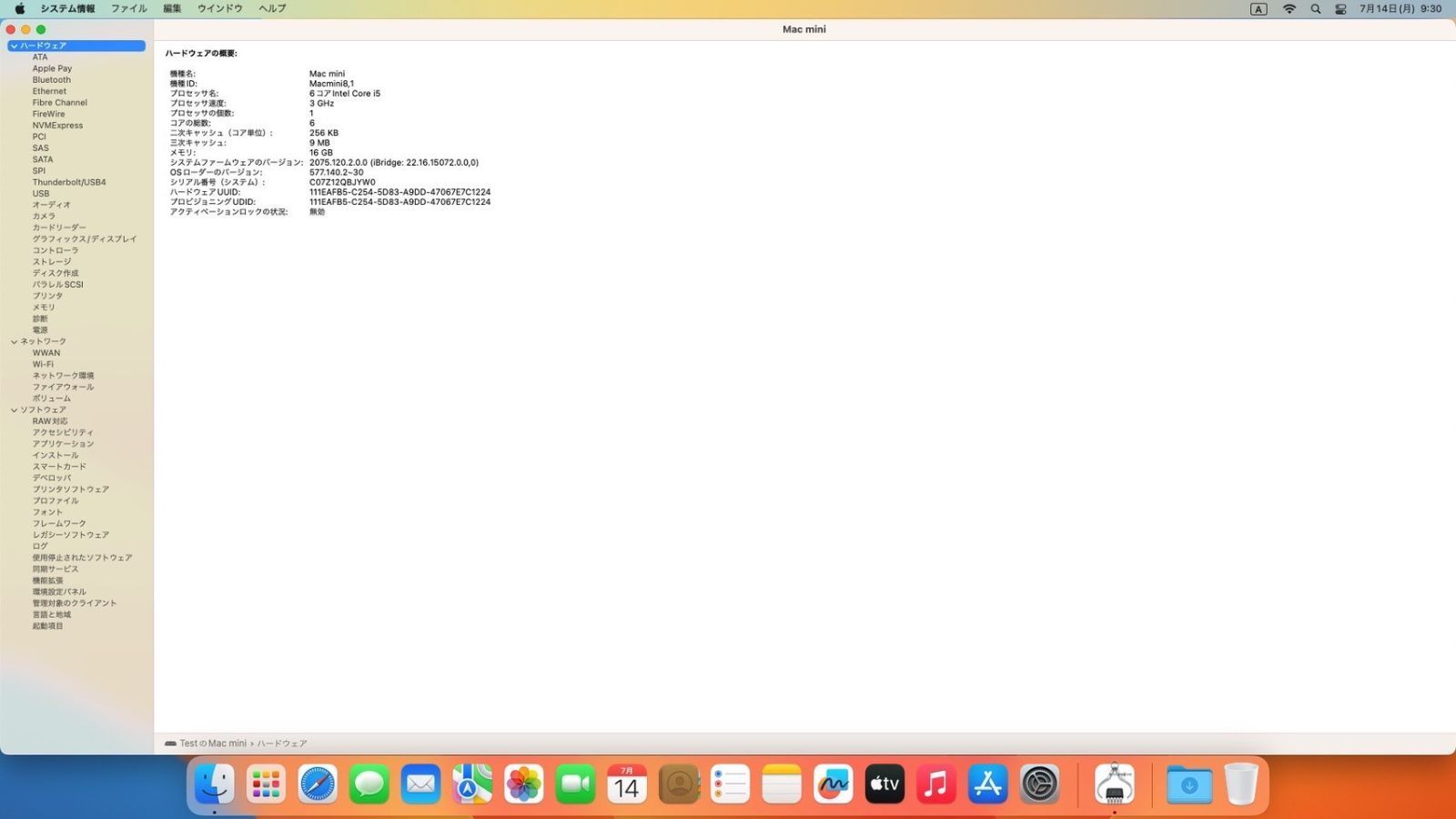Viewport: 1456px width, 819px height.
Task: Collapse the ネットワーク section chevron
Action: (14, 341)
